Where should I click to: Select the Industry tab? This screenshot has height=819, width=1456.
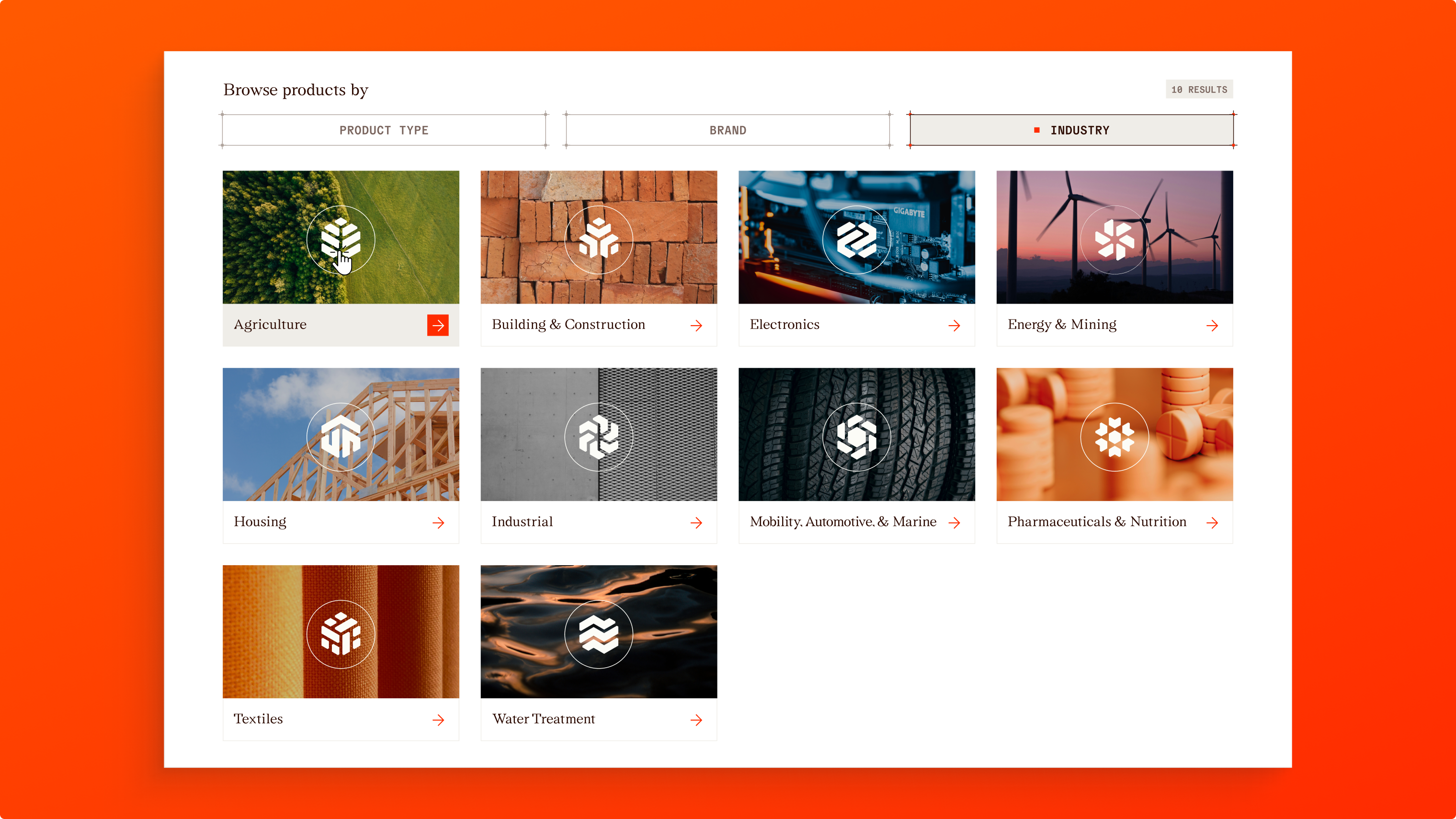coord(1071,130)
